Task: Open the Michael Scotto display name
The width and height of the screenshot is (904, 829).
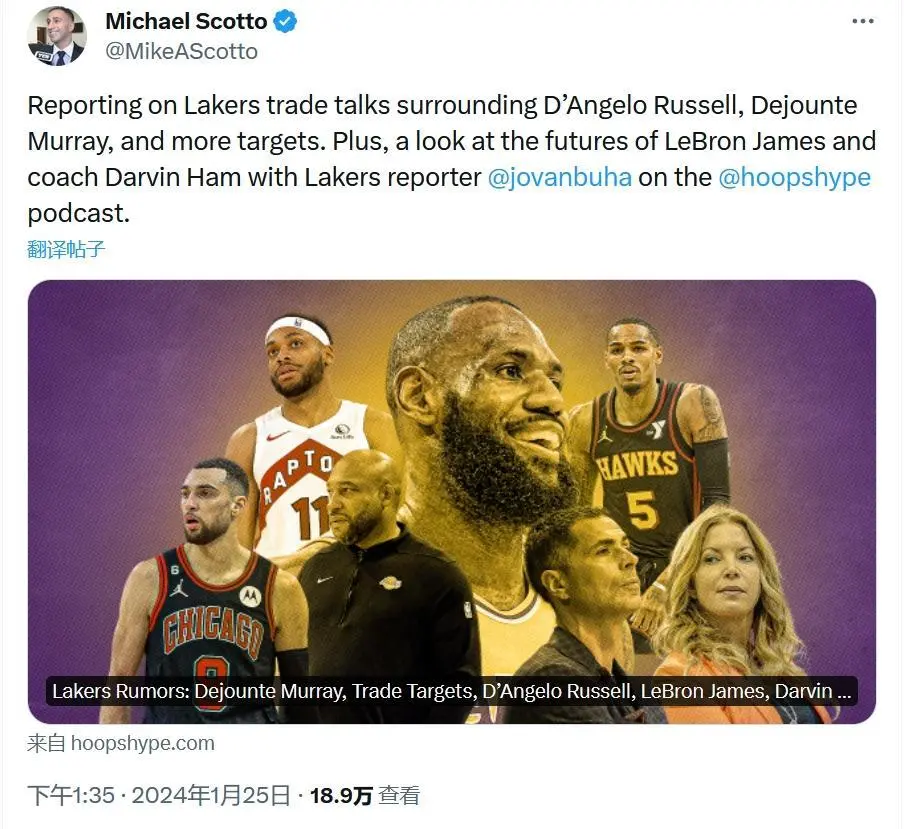Action: pyautogui.click(x=186, y=21)
